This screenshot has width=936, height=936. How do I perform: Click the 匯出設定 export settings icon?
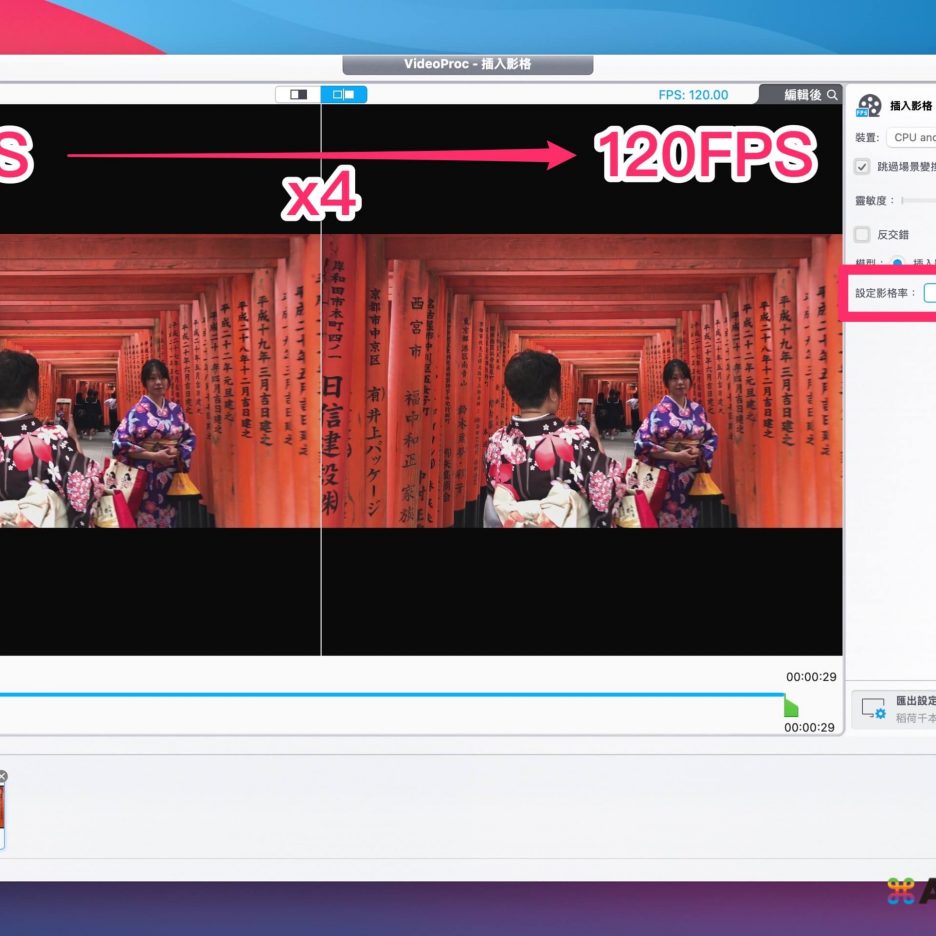click(873, 709)
